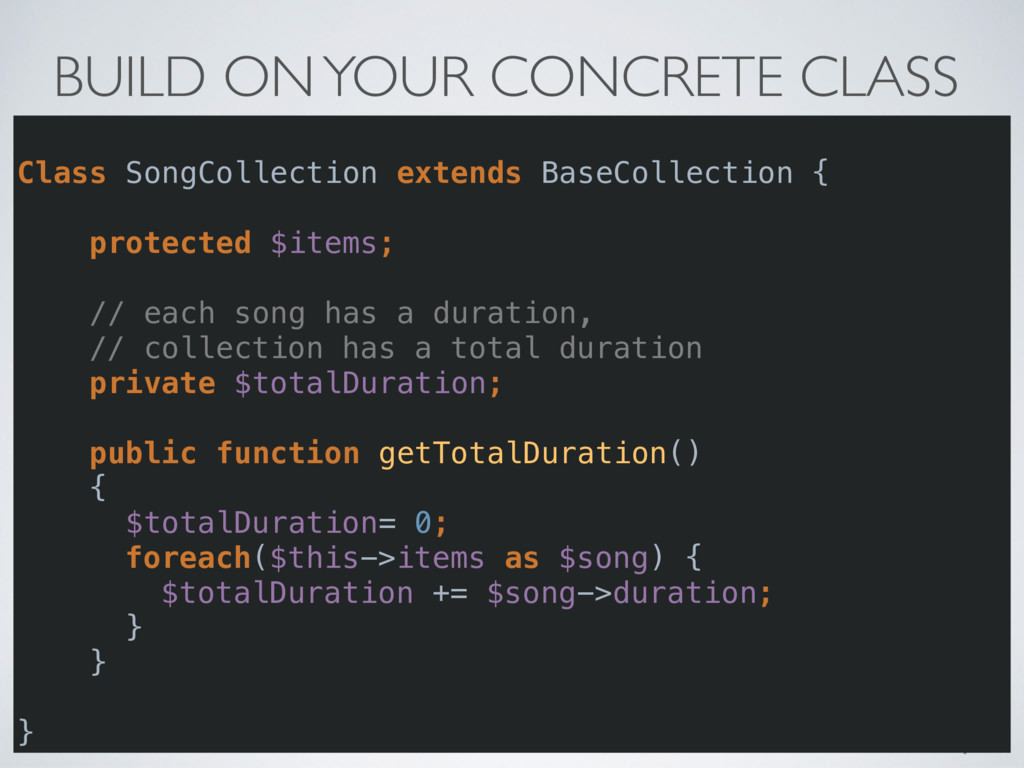Image resolution: width=1024 pixels, height=768 pixels.
Task: Click the slide title "BUILD ON YOUR CONCRETE CLASS"
Action: [x=506, y=76]
